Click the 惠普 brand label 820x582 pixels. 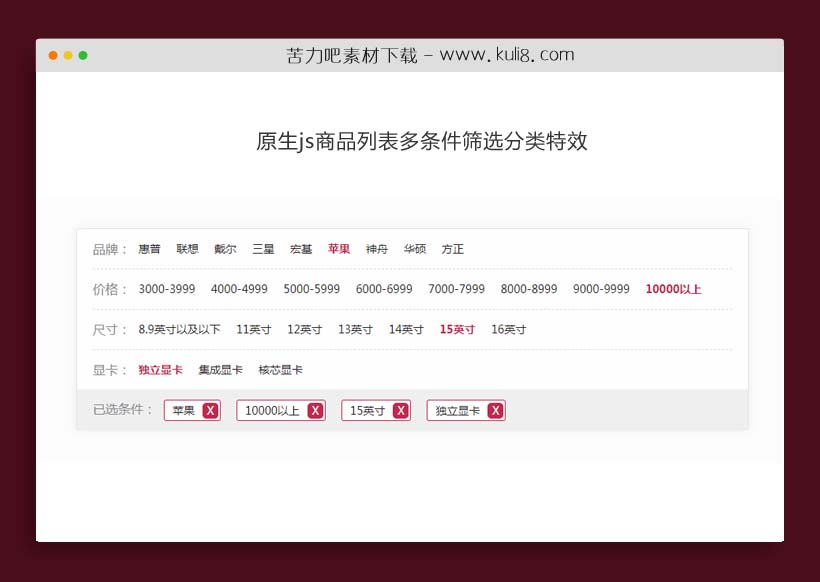(x=148, y=249)
